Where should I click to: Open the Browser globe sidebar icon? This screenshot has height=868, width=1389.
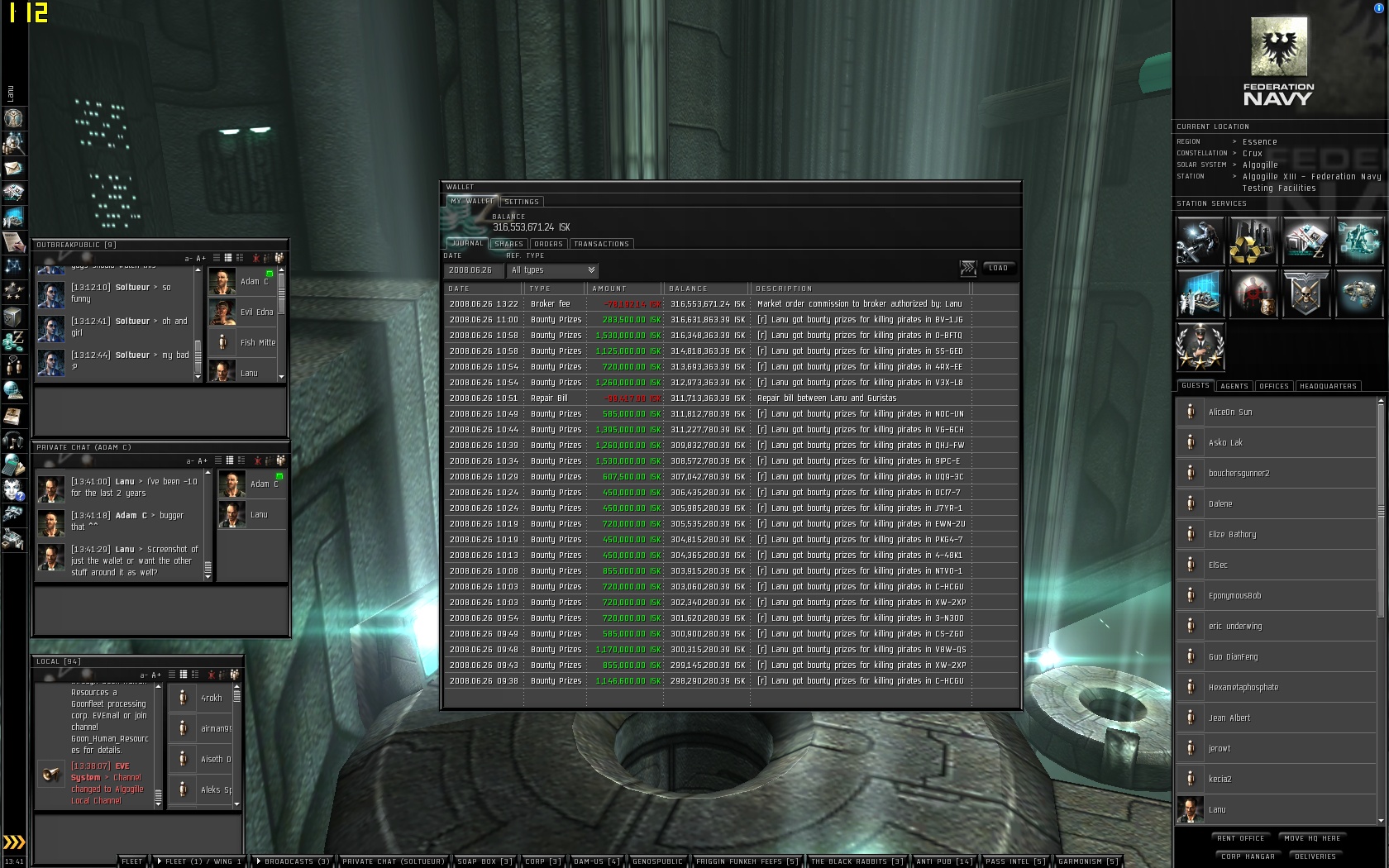click(x=13, y=389)
